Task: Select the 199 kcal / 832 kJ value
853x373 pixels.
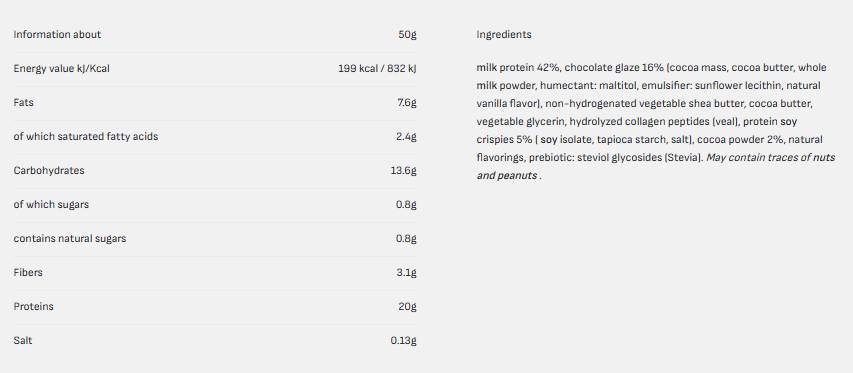Action: click(x=377, y=69)
